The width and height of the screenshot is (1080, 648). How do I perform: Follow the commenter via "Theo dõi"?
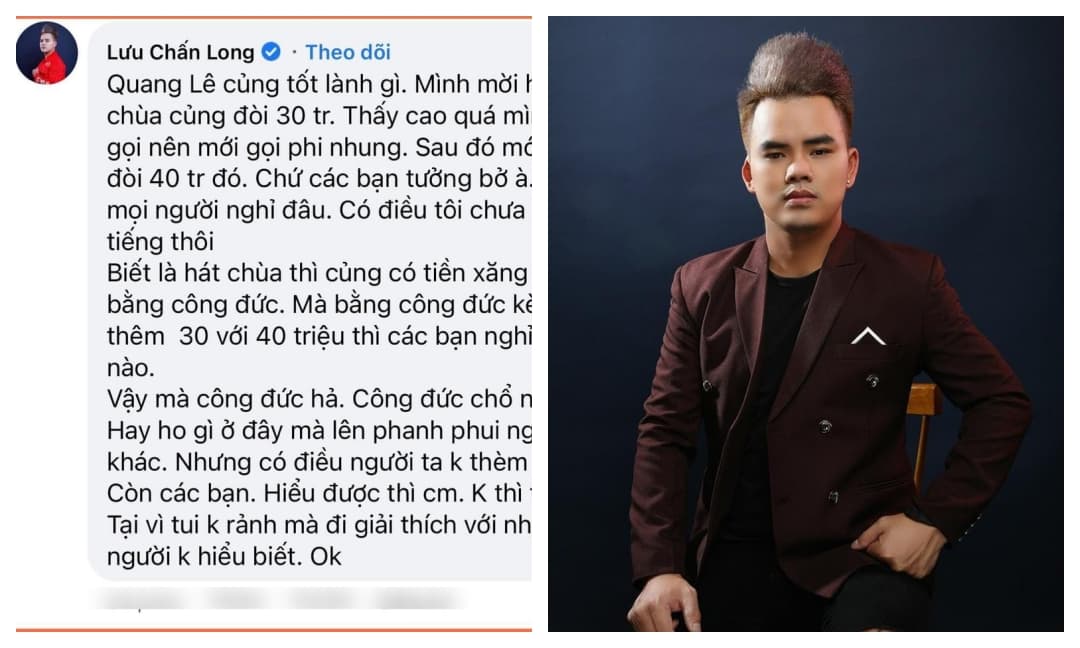348,52
